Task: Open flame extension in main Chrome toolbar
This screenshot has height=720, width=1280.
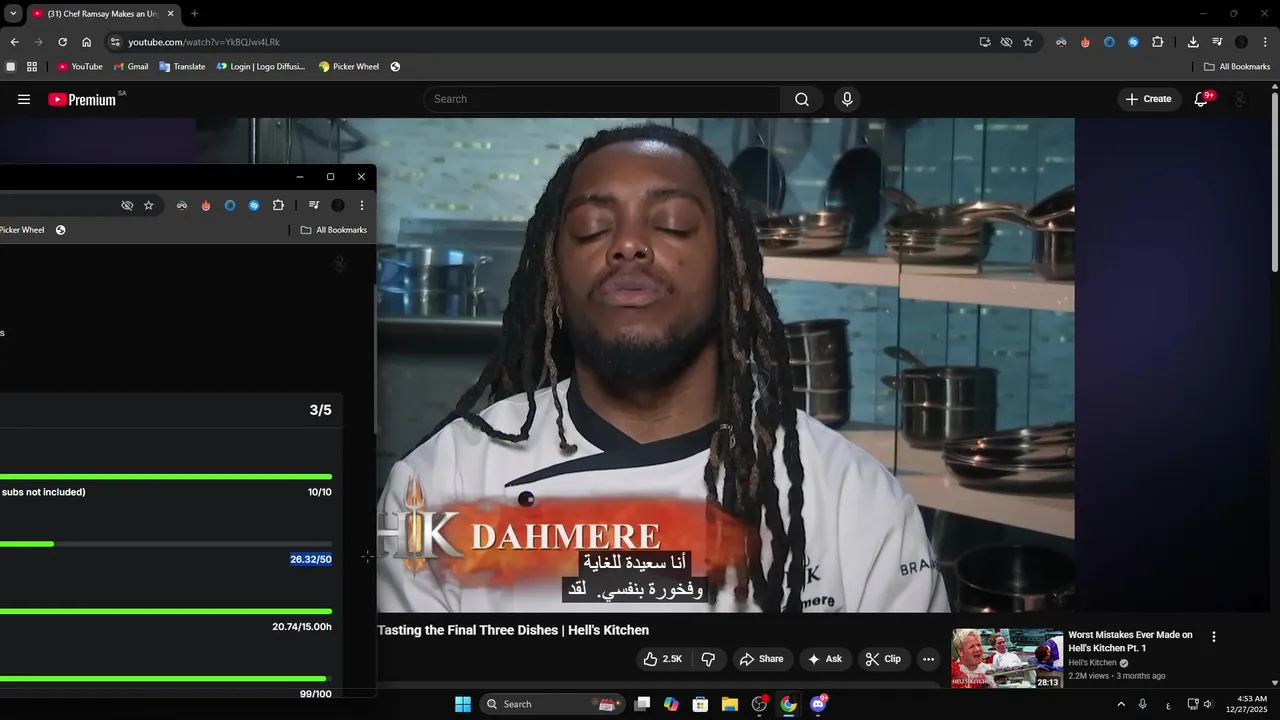Action: [1085, 42]
